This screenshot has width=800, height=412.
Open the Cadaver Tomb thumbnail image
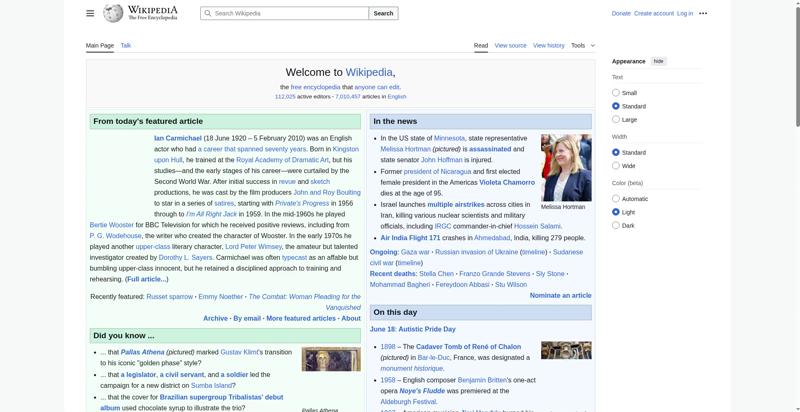566,350
